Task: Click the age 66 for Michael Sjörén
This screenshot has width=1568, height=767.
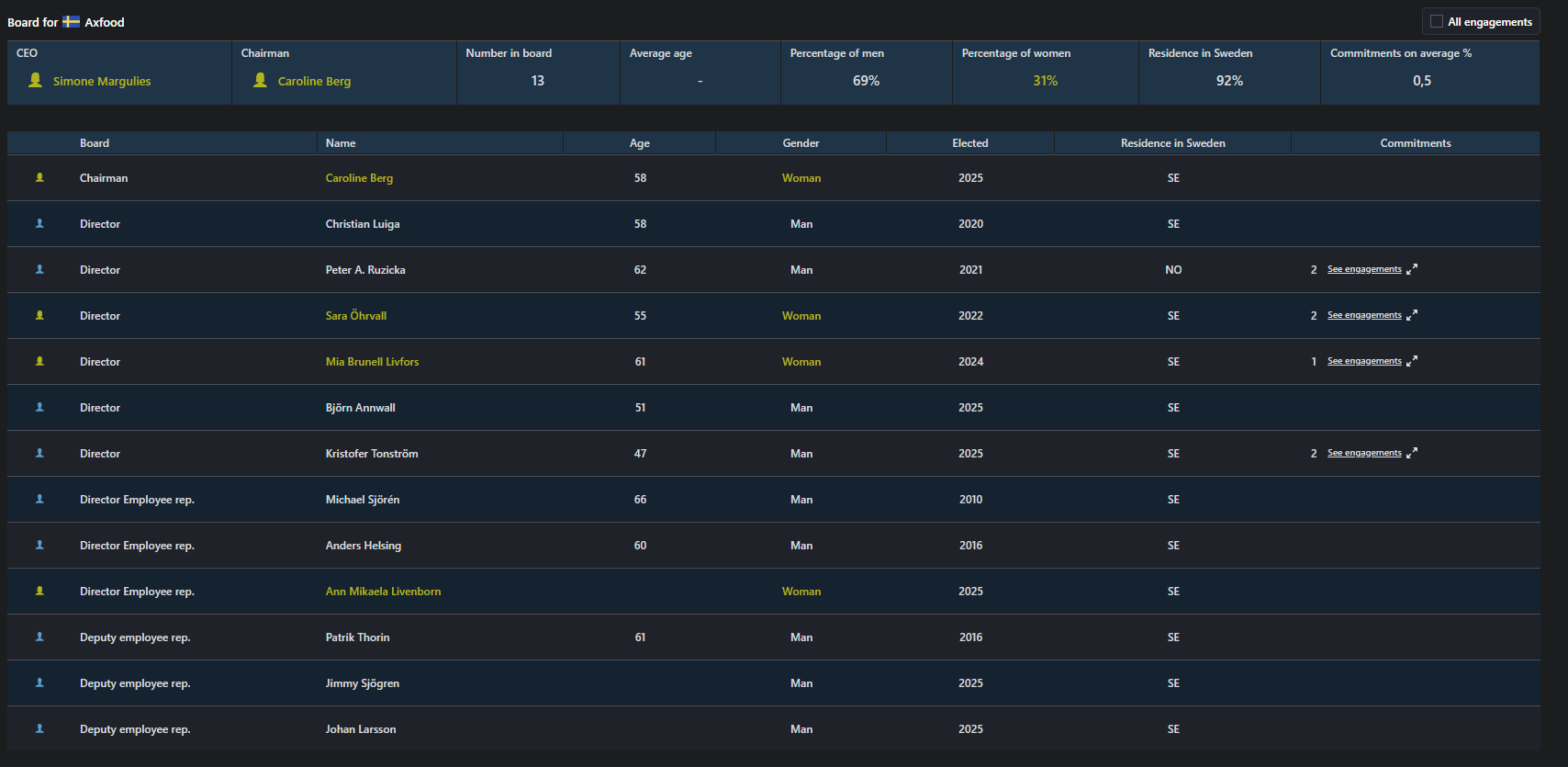Action: 640,500
